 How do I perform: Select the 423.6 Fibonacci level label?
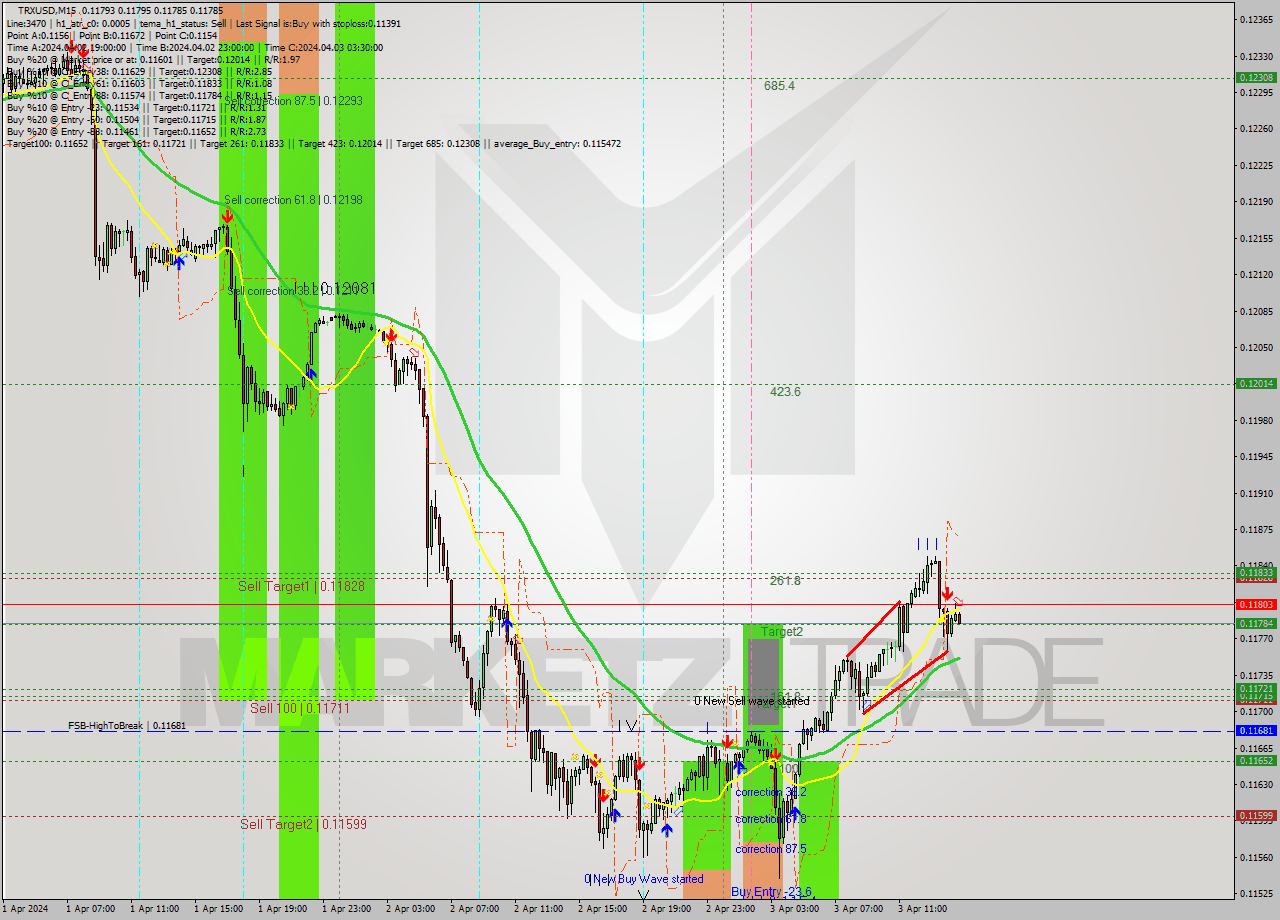(x=785, y=392)
